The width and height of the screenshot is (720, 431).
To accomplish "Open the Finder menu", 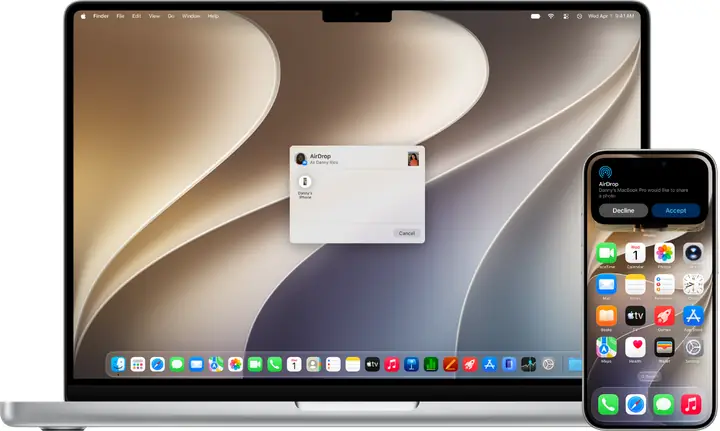I will [101, 16].
